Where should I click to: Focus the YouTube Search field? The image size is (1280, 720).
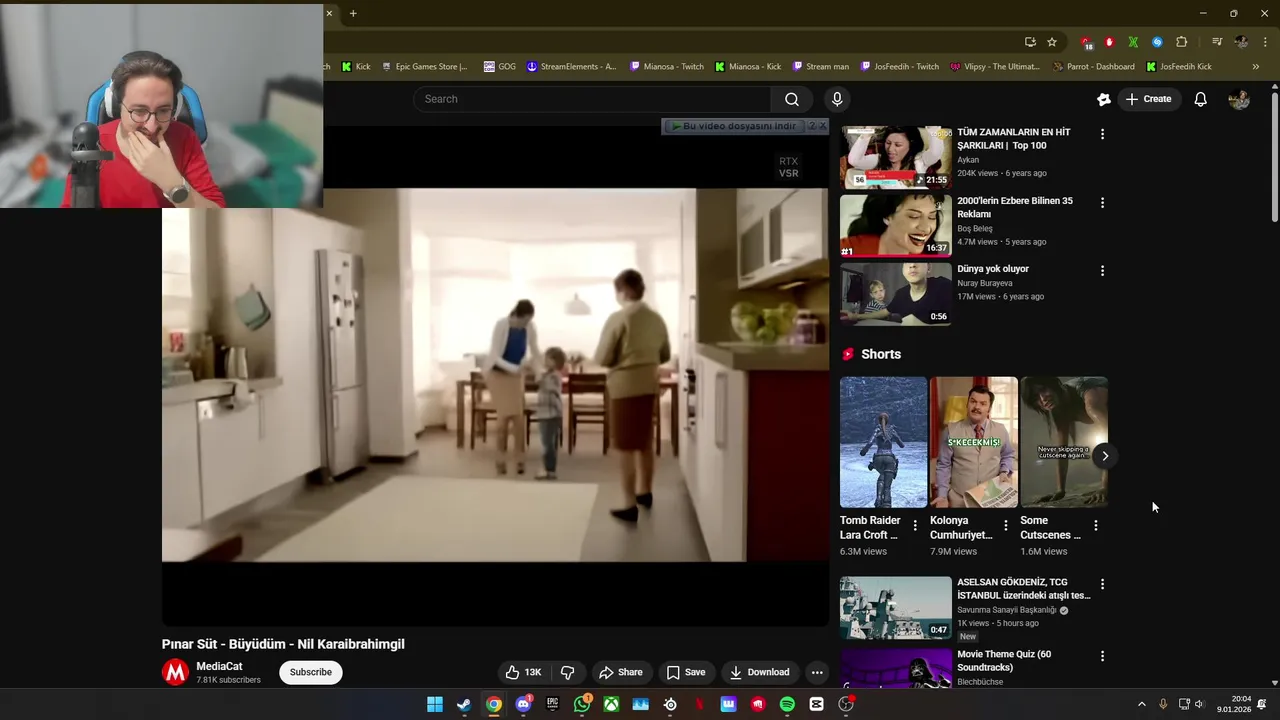tap(592, 99)
